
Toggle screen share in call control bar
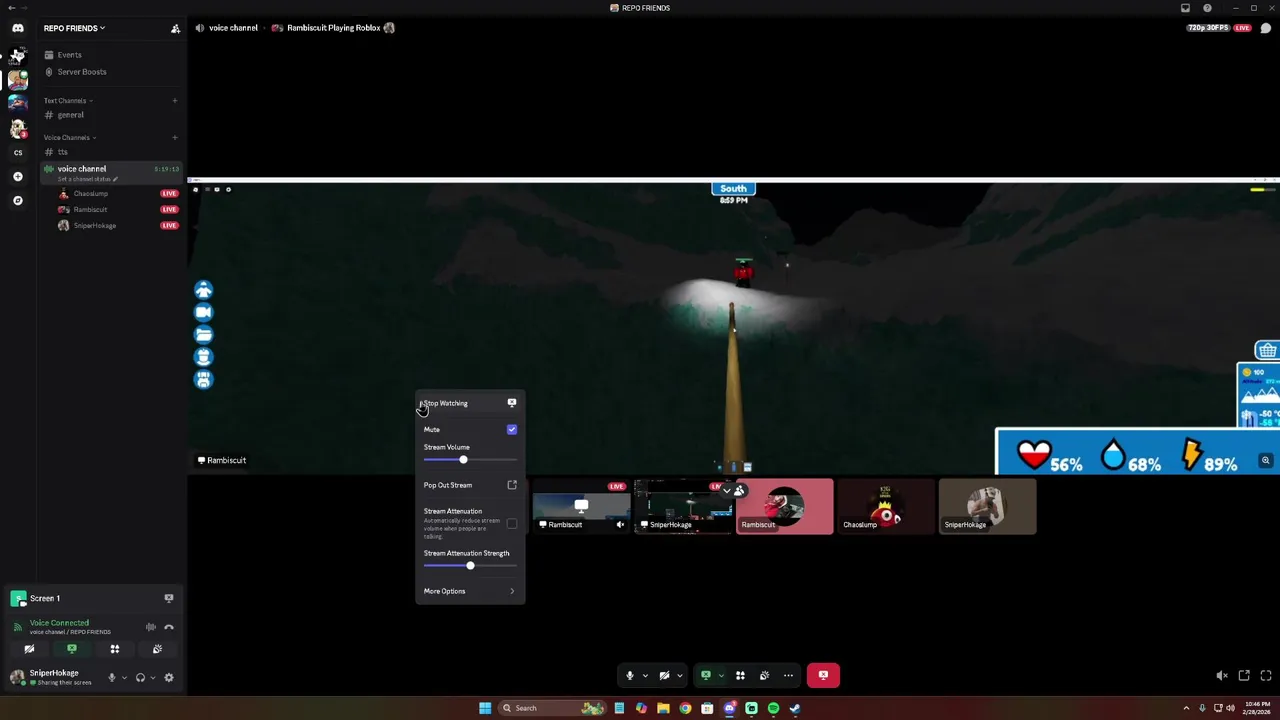pyautogui.click(x=705, y=675)
